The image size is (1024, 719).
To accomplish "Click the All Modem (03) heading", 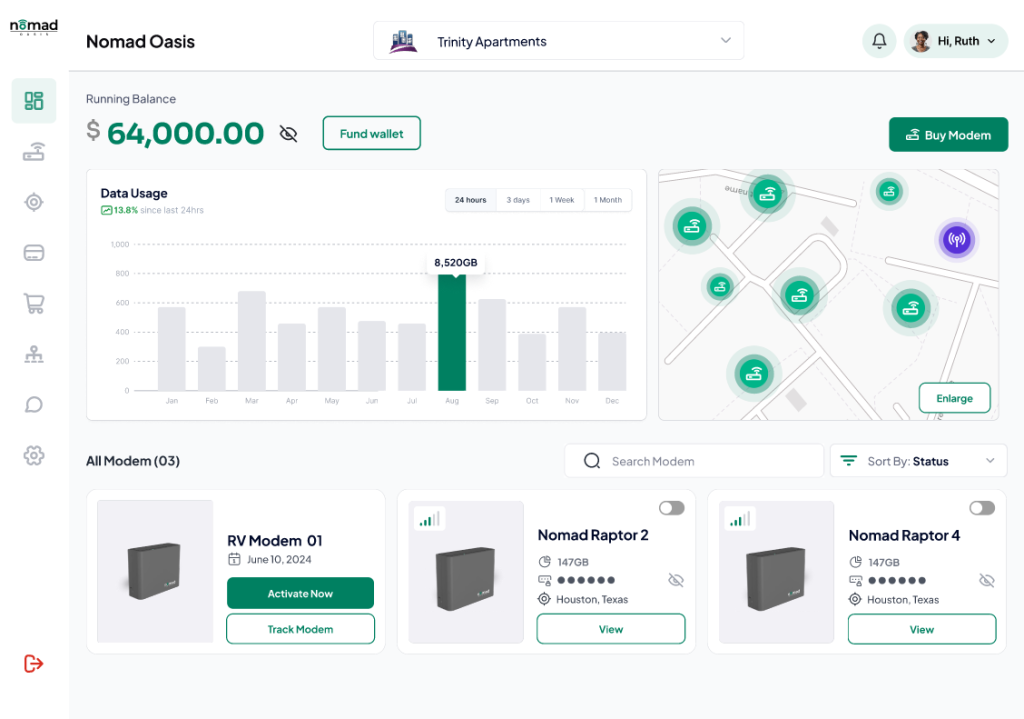I will point(133,461).
